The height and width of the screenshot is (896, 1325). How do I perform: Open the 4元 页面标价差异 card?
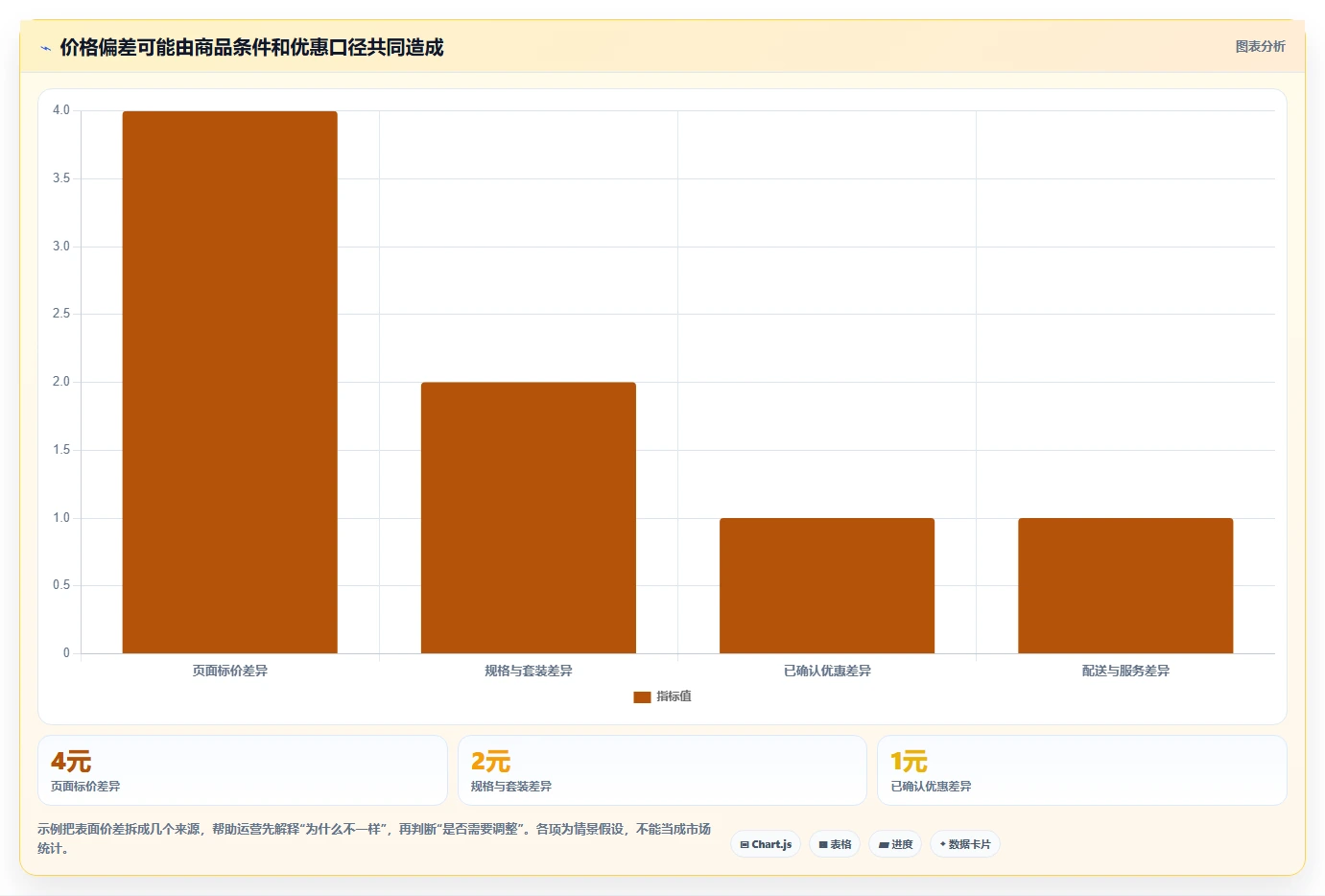243,770
